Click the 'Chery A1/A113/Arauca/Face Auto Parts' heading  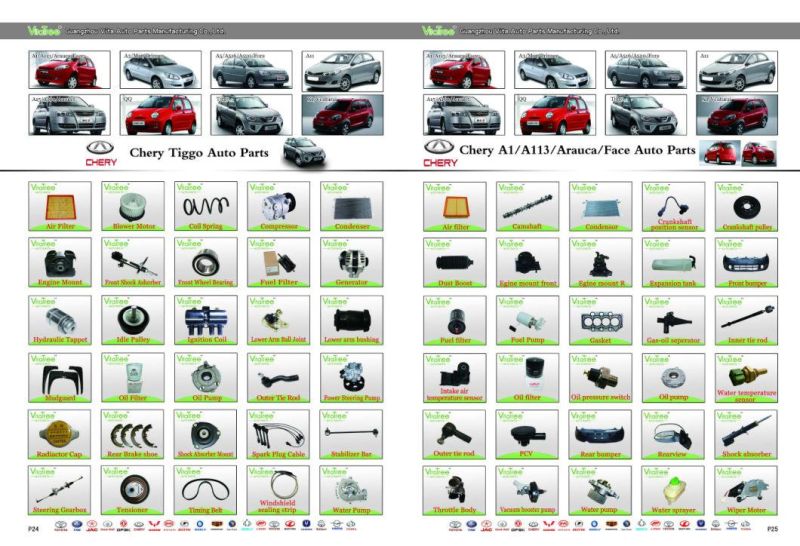(x=577, y=150)
